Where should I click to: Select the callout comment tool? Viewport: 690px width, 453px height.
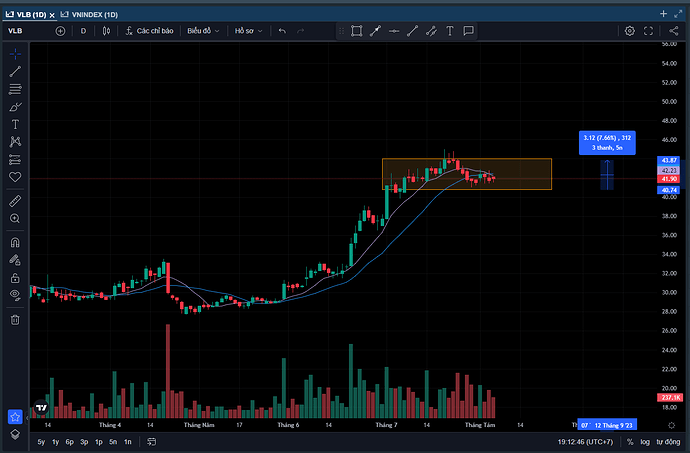[x=469, y=31]
